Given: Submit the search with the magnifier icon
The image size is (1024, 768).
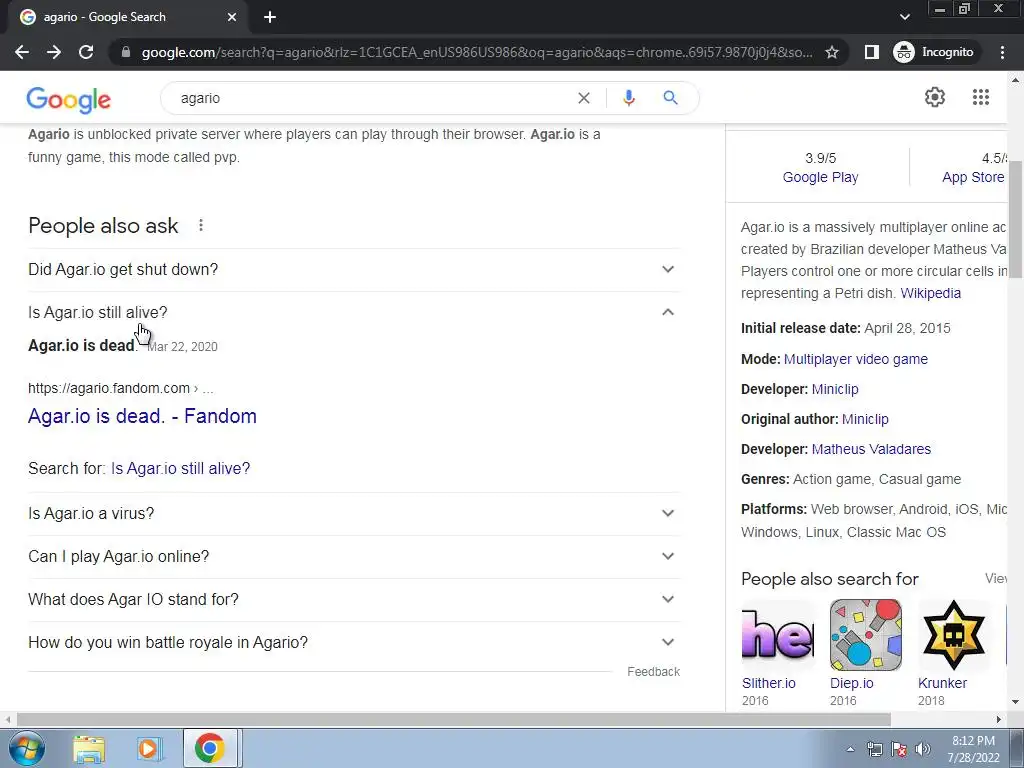Looking at the screenshot, I should (x=670, y=98).
